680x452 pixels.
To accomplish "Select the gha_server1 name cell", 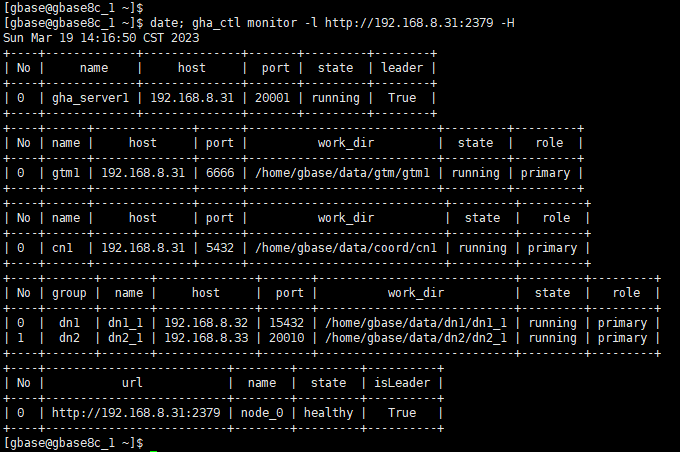I will [91, 98].
